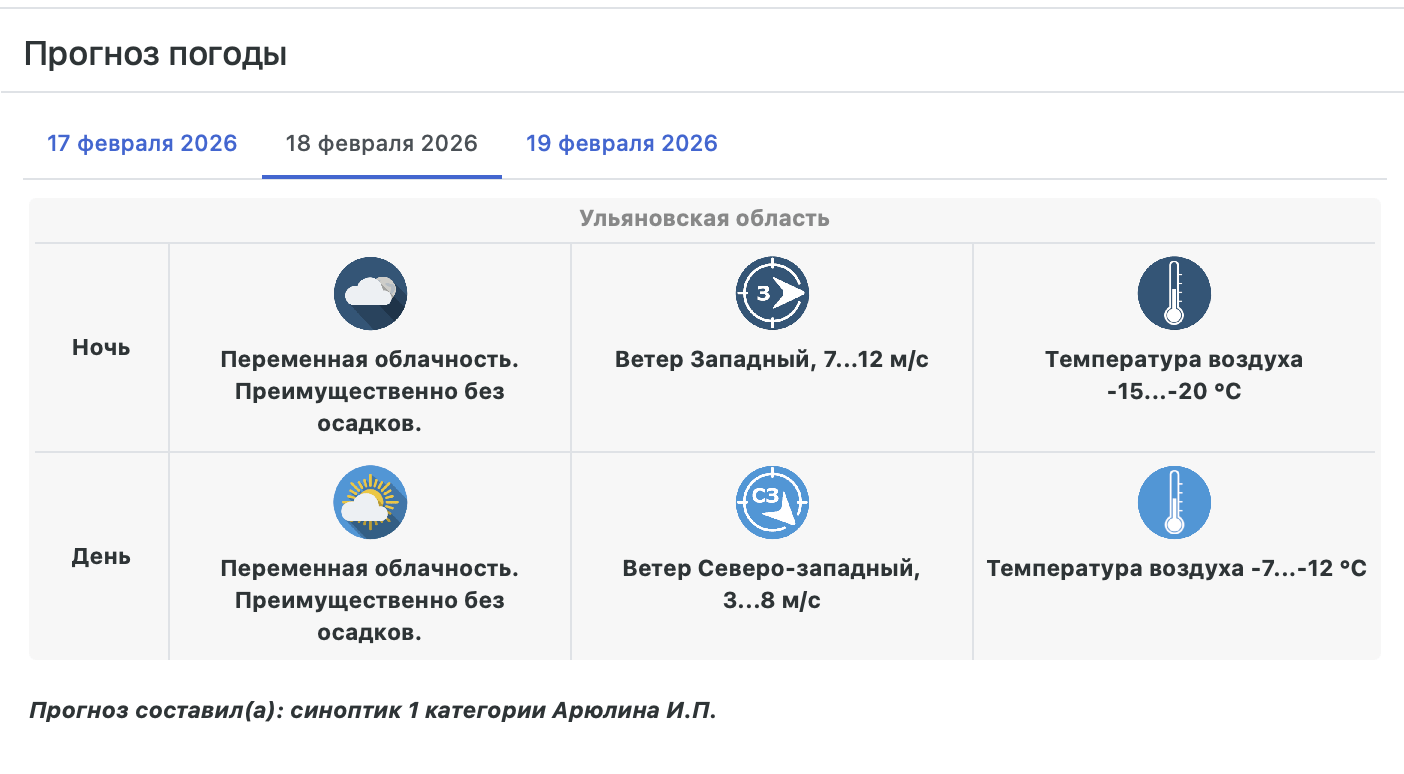
Task: Select the 18 февраля 2026 tab
Action: click(382, 143)
